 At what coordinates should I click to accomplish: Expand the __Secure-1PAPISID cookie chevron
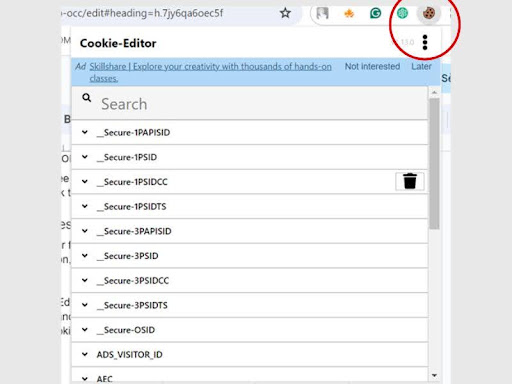[x=85, y=132]
